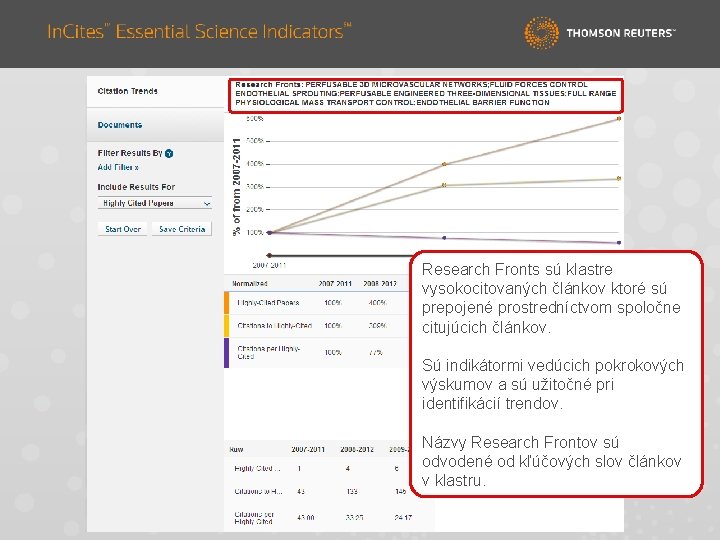
Task: Open the Highly Cited Papers dropdown
Action: [x=155, y=203]
